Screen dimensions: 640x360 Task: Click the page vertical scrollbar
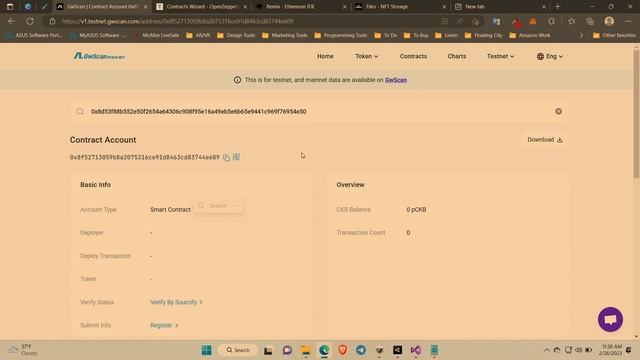click(x=636, y=114)
